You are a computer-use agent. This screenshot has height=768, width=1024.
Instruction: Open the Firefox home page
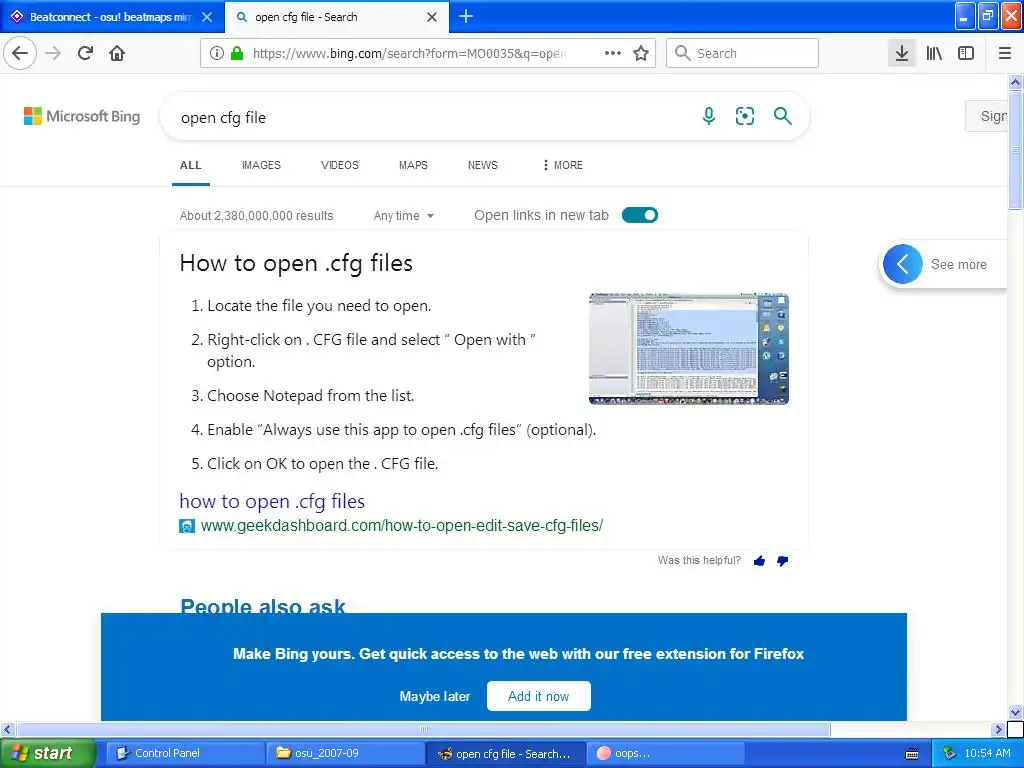[117, 54]
